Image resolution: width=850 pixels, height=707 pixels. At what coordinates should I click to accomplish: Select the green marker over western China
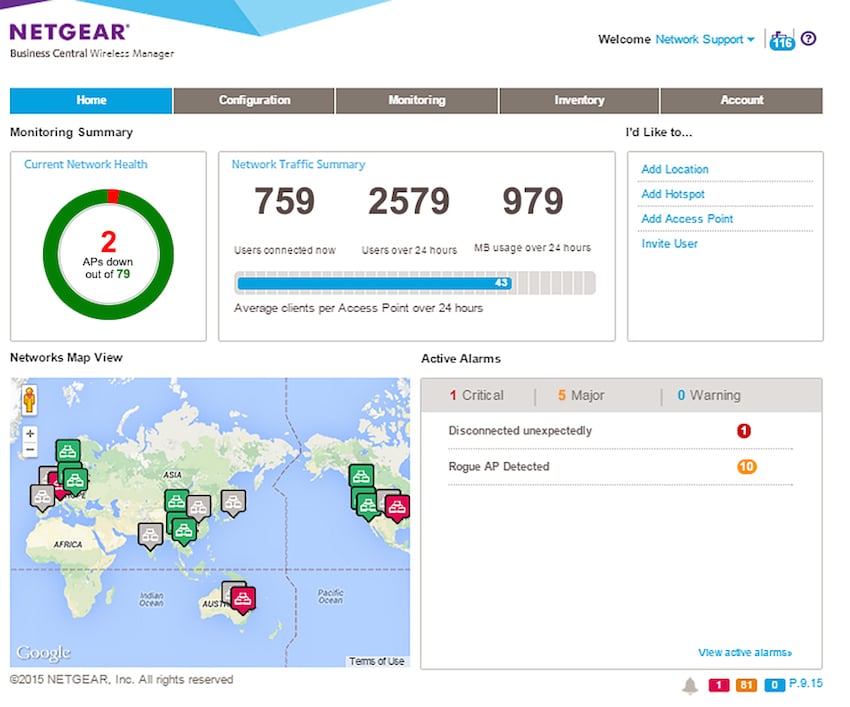click(x=176, y=501)
